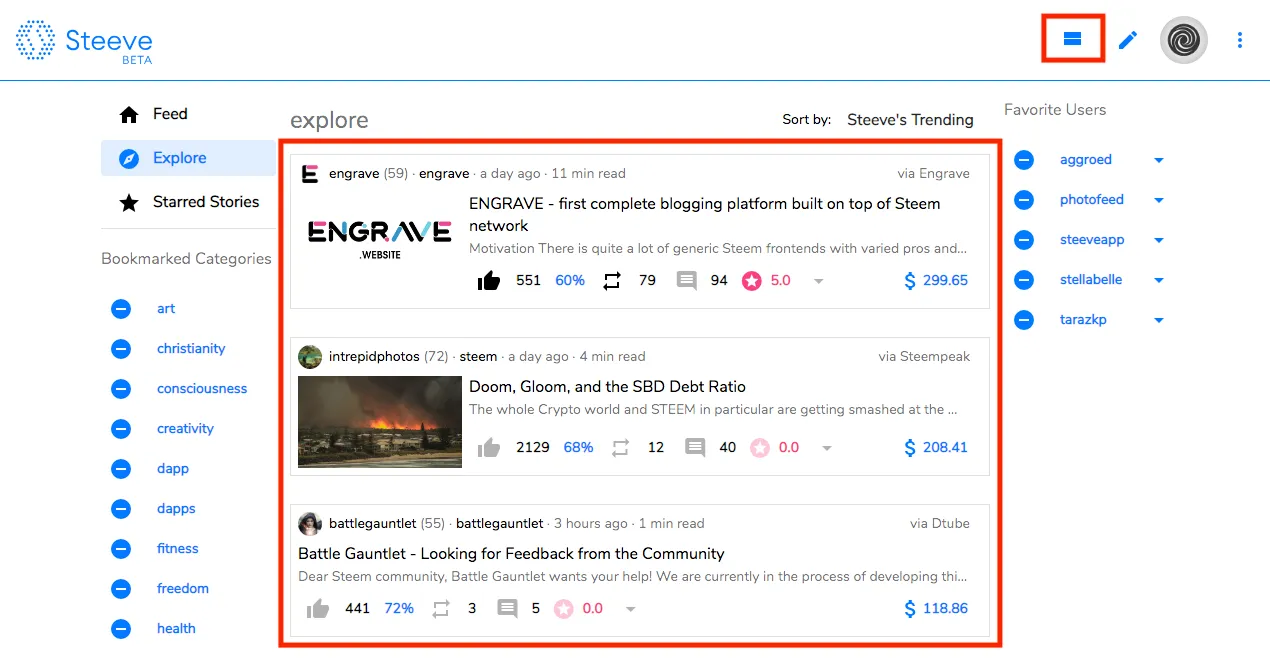Image resolution: width=1270 pixels, height=658 pixels.
Task: Click the Steeve logo in header
Action: pyautogui.click(x=84, y=41)
